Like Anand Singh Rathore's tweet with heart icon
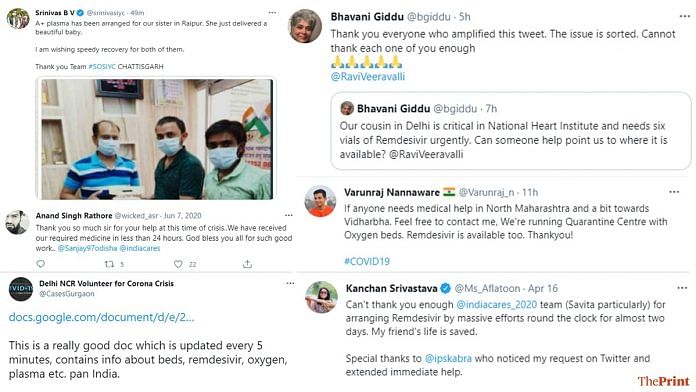This screenshot has width=696, height=392. pos(178,264)
